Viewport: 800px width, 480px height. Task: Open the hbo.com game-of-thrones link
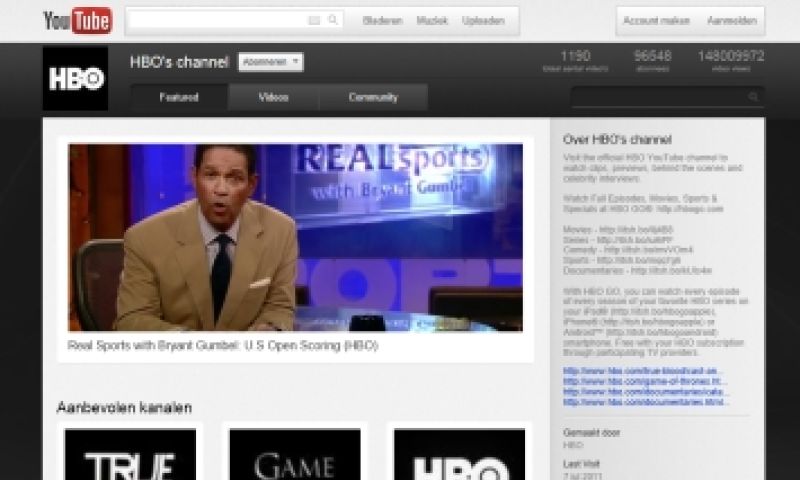pos(645,381)
